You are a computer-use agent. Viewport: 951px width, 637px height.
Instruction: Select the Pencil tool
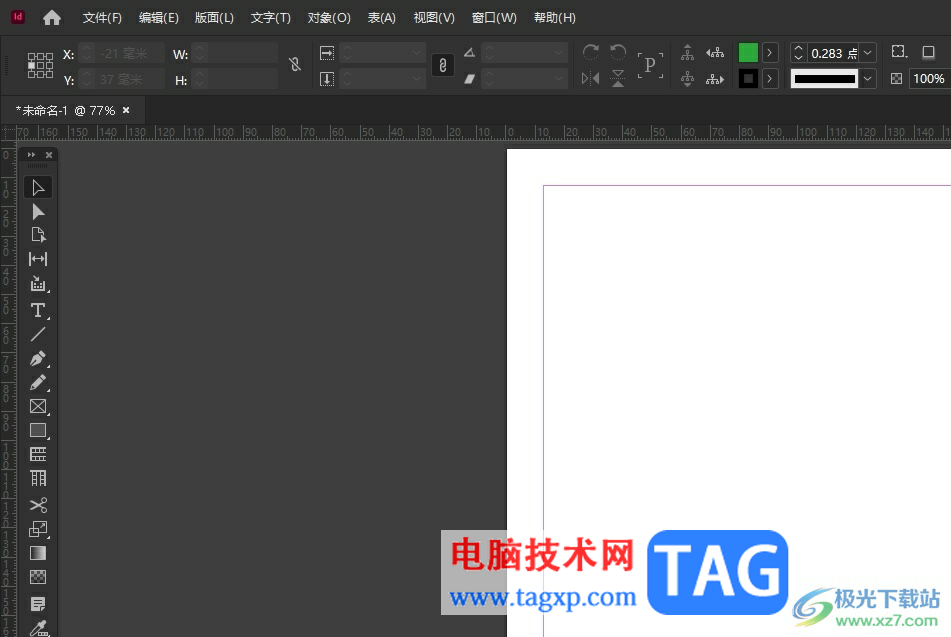[x=38, y=382]
